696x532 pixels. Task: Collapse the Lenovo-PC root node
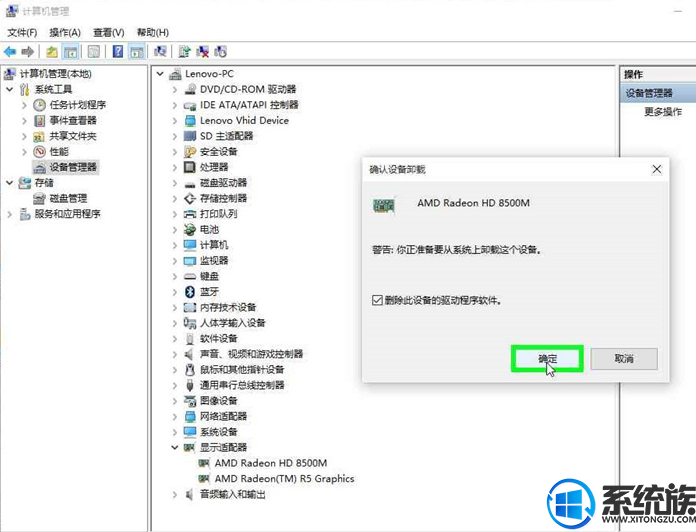coord(160,74)
